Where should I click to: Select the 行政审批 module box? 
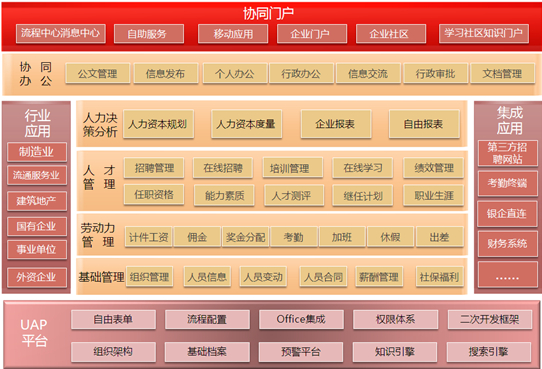[x=435, y=74]
